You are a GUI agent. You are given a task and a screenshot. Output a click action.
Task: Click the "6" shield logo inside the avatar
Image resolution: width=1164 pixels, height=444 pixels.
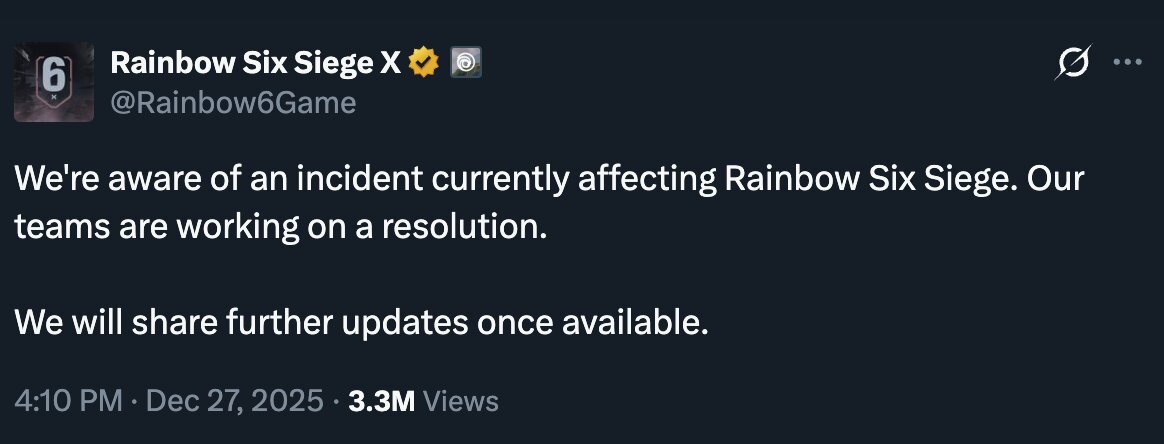tap(53, 78)
